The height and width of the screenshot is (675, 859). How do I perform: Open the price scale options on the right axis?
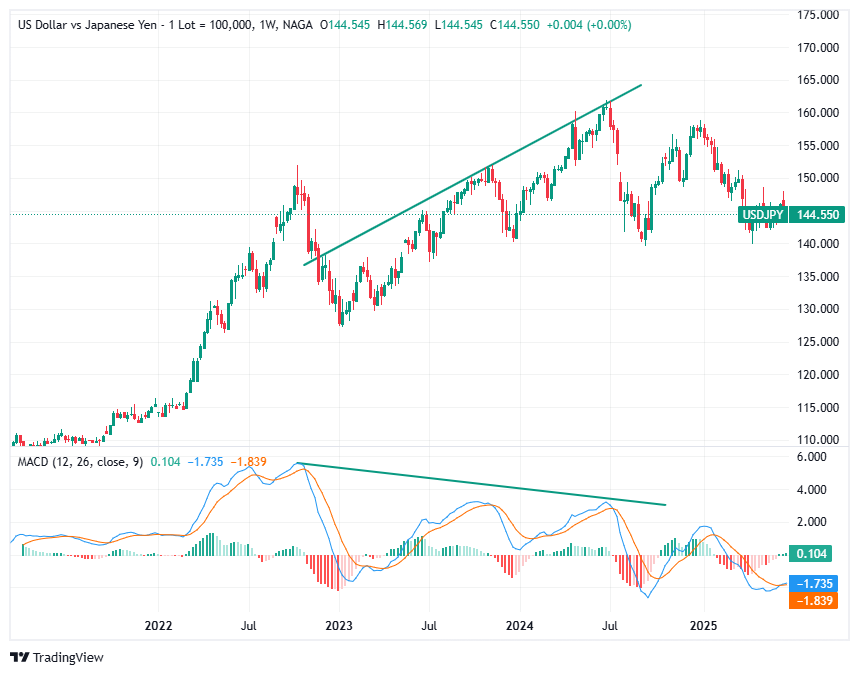click(820, 300)
